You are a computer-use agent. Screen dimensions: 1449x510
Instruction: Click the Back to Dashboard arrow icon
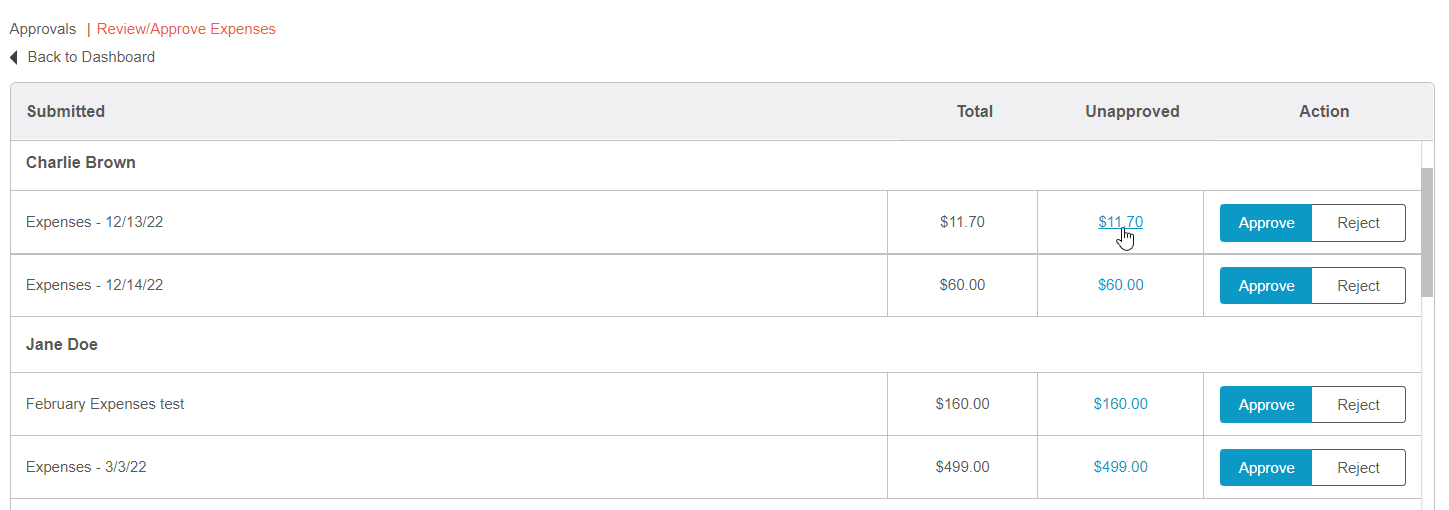(x=14, y=57)
